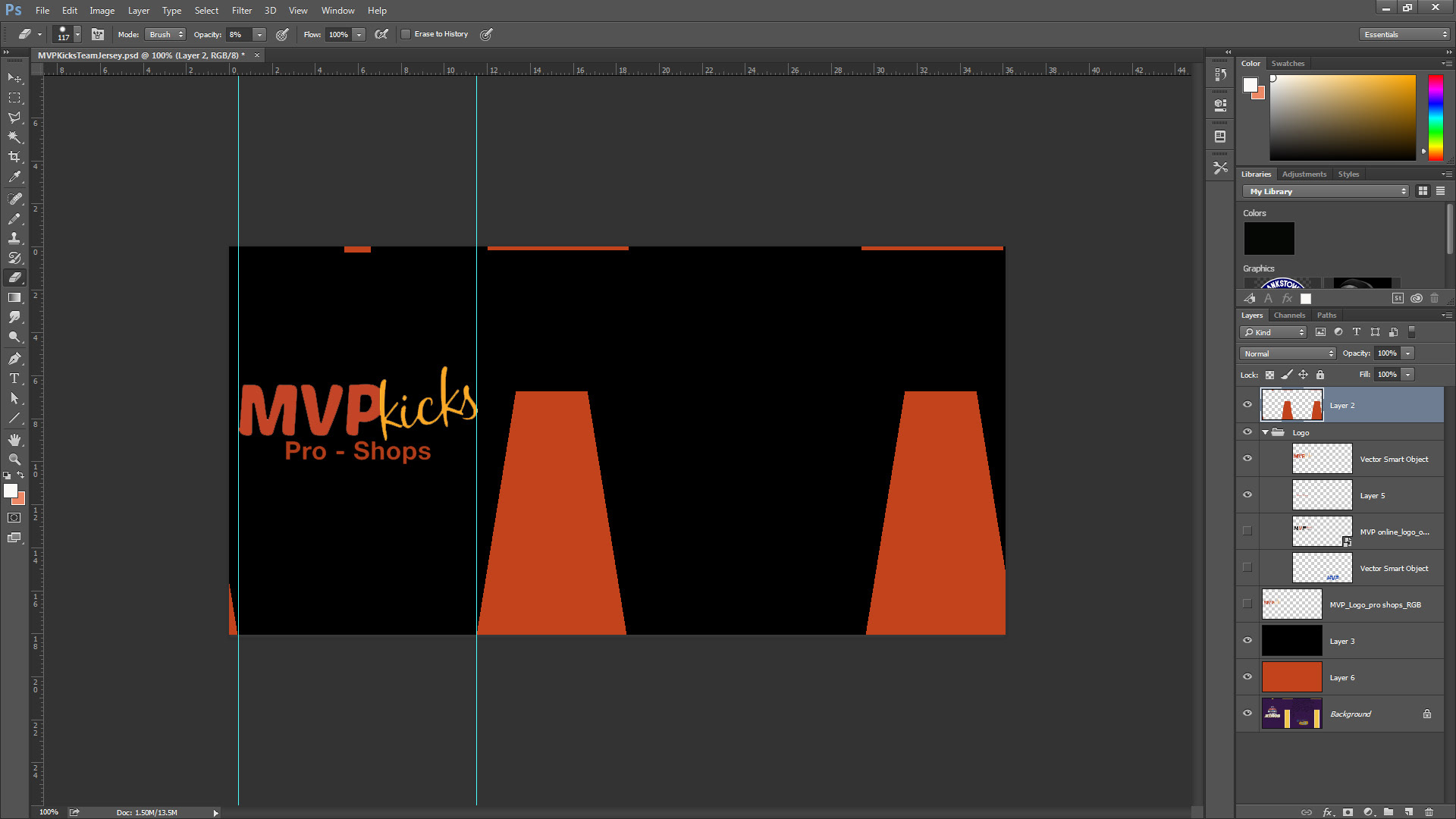Open brush preset picker arrow
Viewport: 1456px width, 819px height.
[77, 34]
